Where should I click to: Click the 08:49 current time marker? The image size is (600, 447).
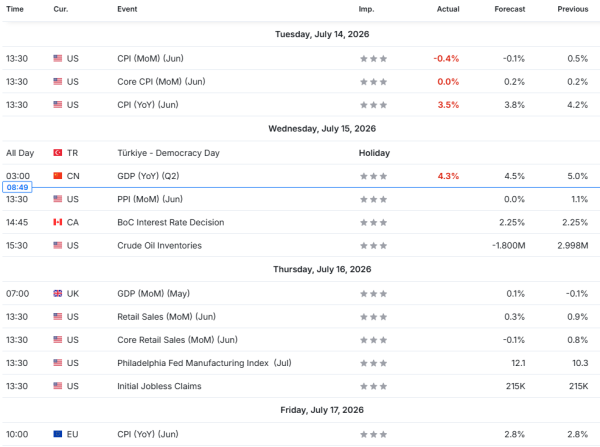[x=17, y=187]
